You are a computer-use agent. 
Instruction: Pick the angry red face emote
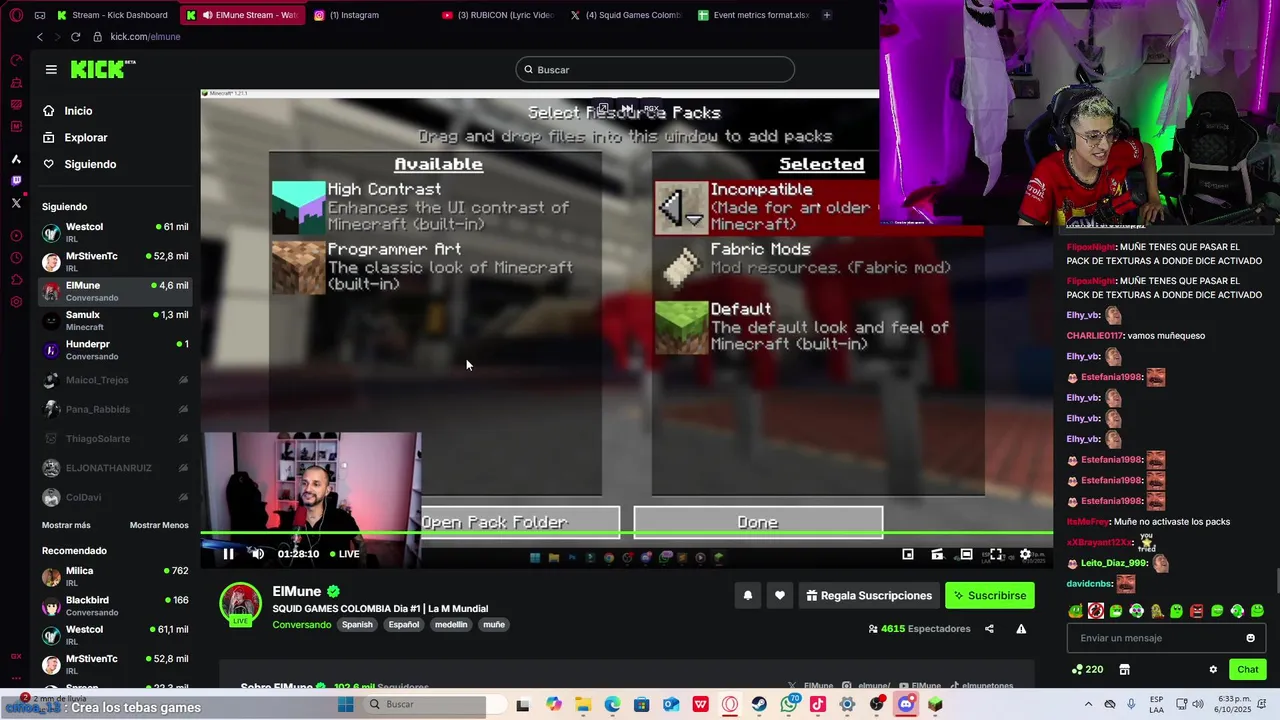1196,611
